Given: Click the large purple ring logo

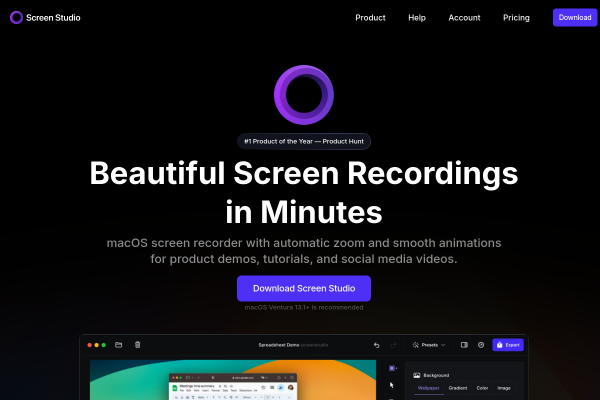Looking at the screenshot, I should coord(304,95).
